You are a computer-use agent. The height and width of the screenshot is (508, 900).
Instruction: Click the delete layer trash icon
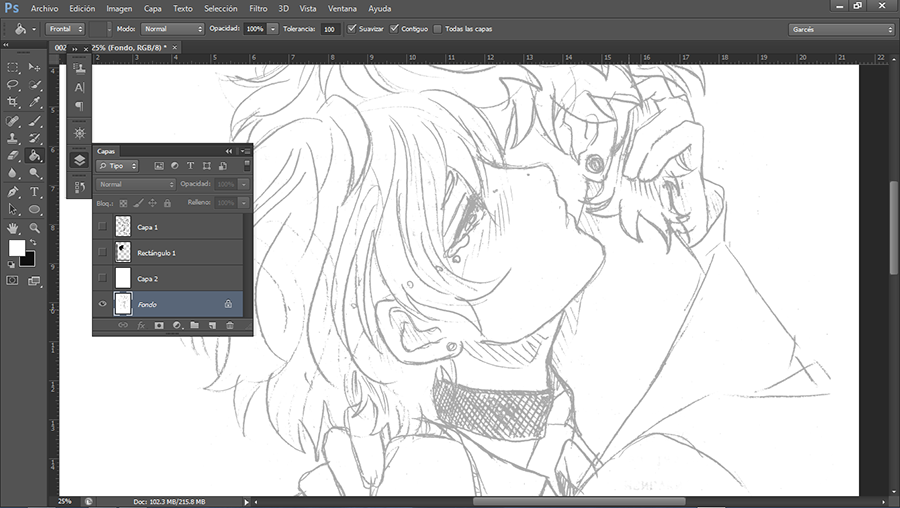(229, 325)
